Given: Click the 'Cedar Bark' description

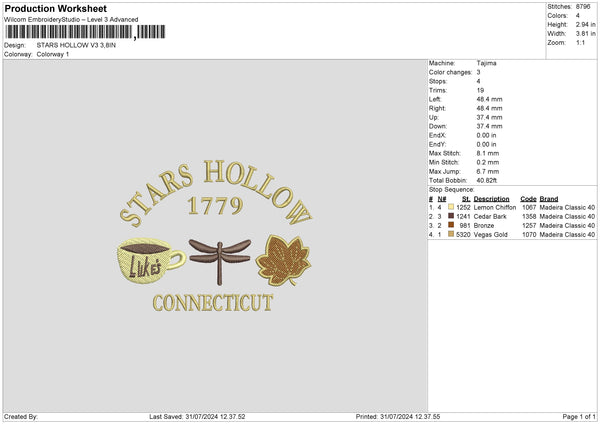Looking at the screenshot, I should 490,217.
